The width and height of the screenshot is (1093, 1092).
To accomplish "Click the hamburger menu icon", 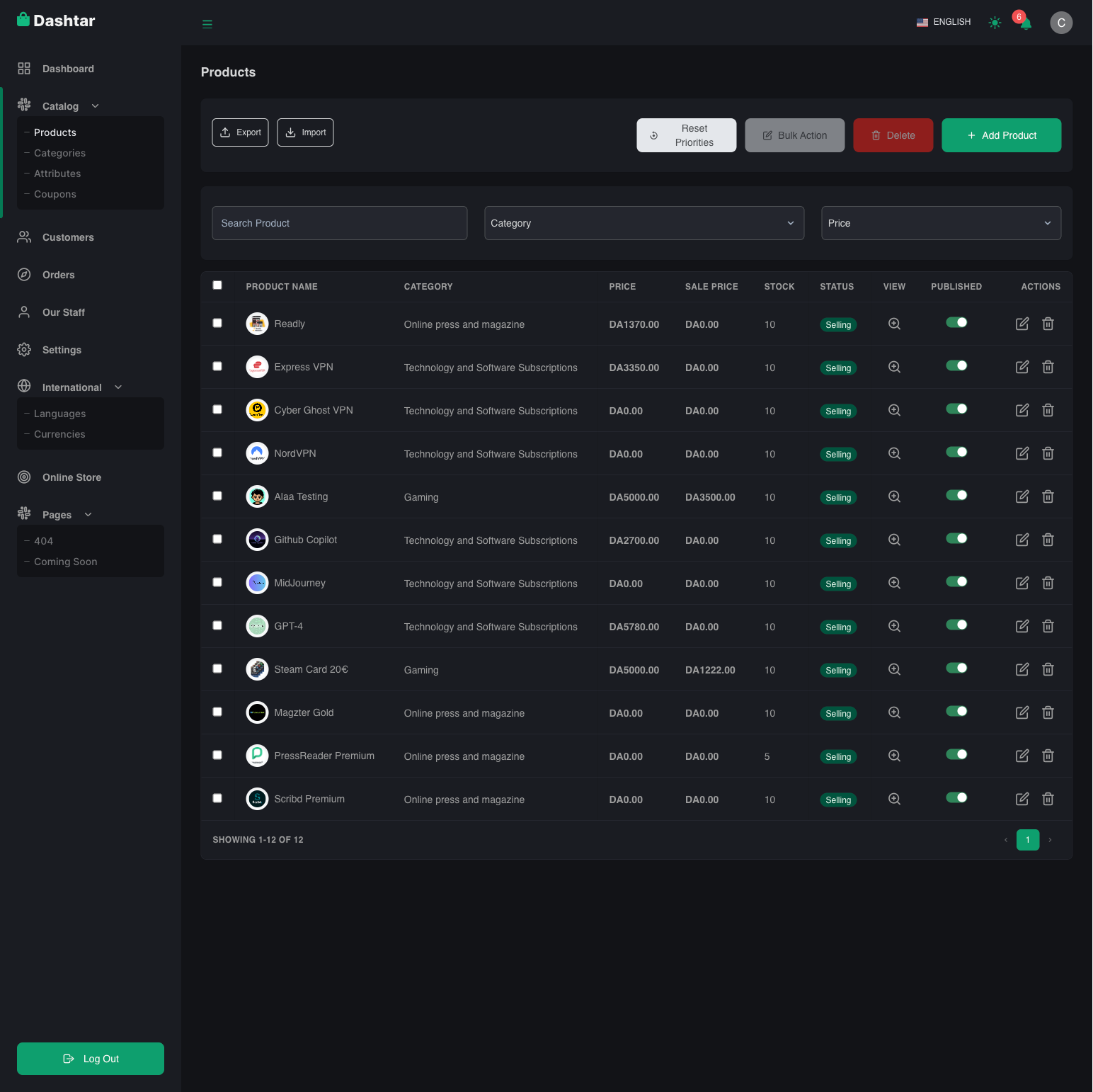I will [207, 24].
